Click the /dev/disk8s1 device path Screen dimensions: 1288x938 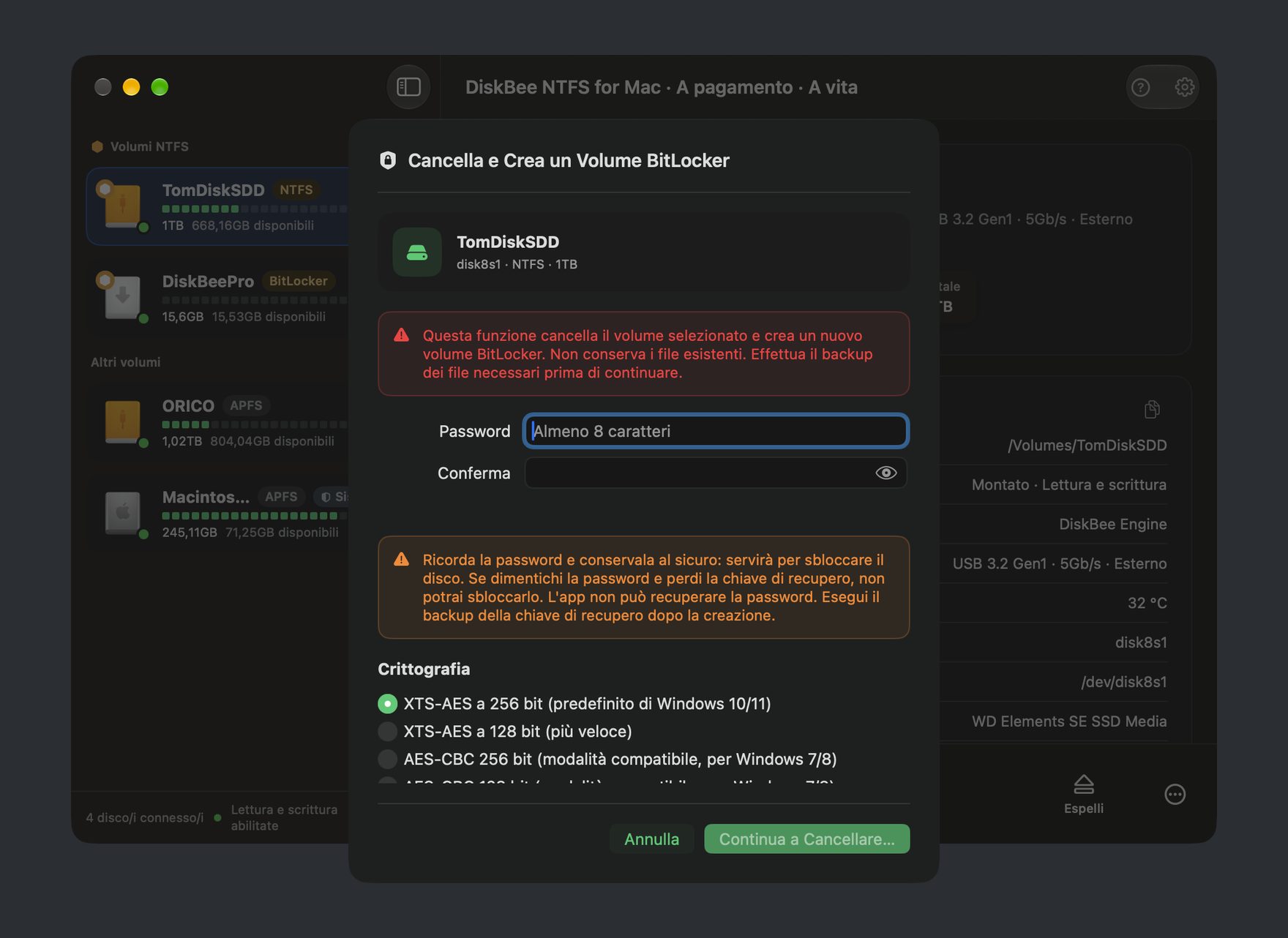click(1123, 682)
